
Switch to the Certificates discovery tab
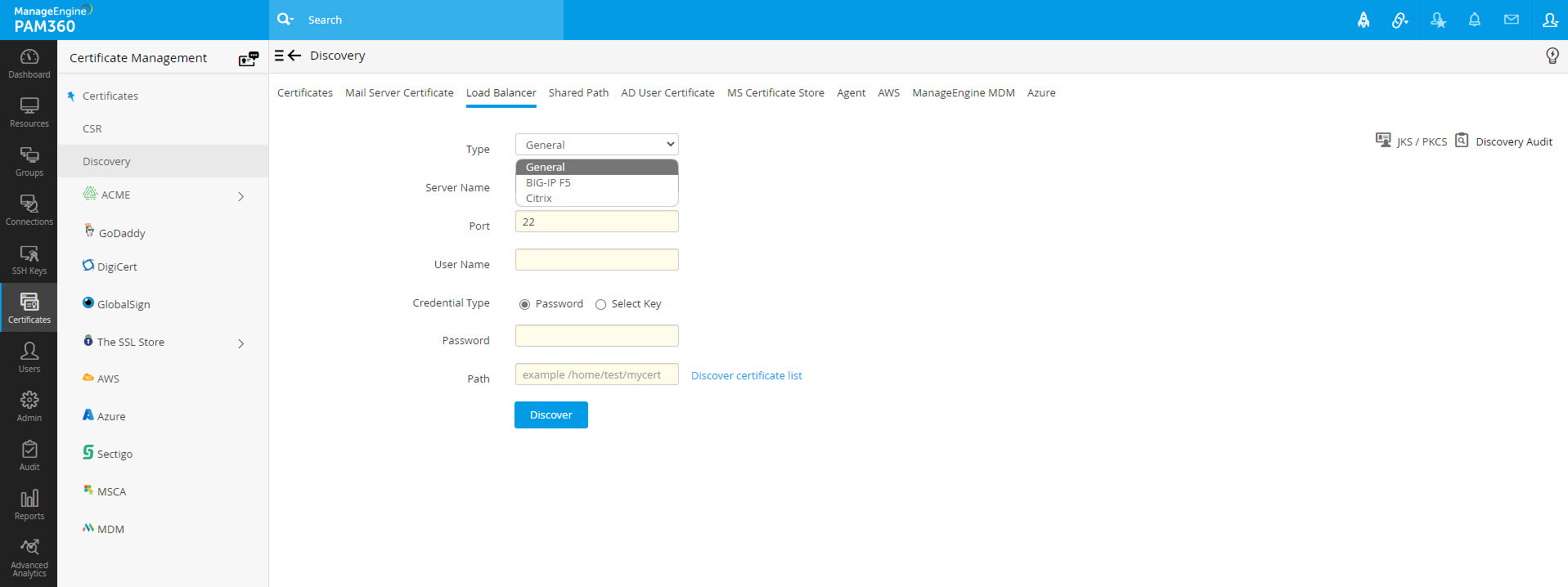(x=305, y=92)
